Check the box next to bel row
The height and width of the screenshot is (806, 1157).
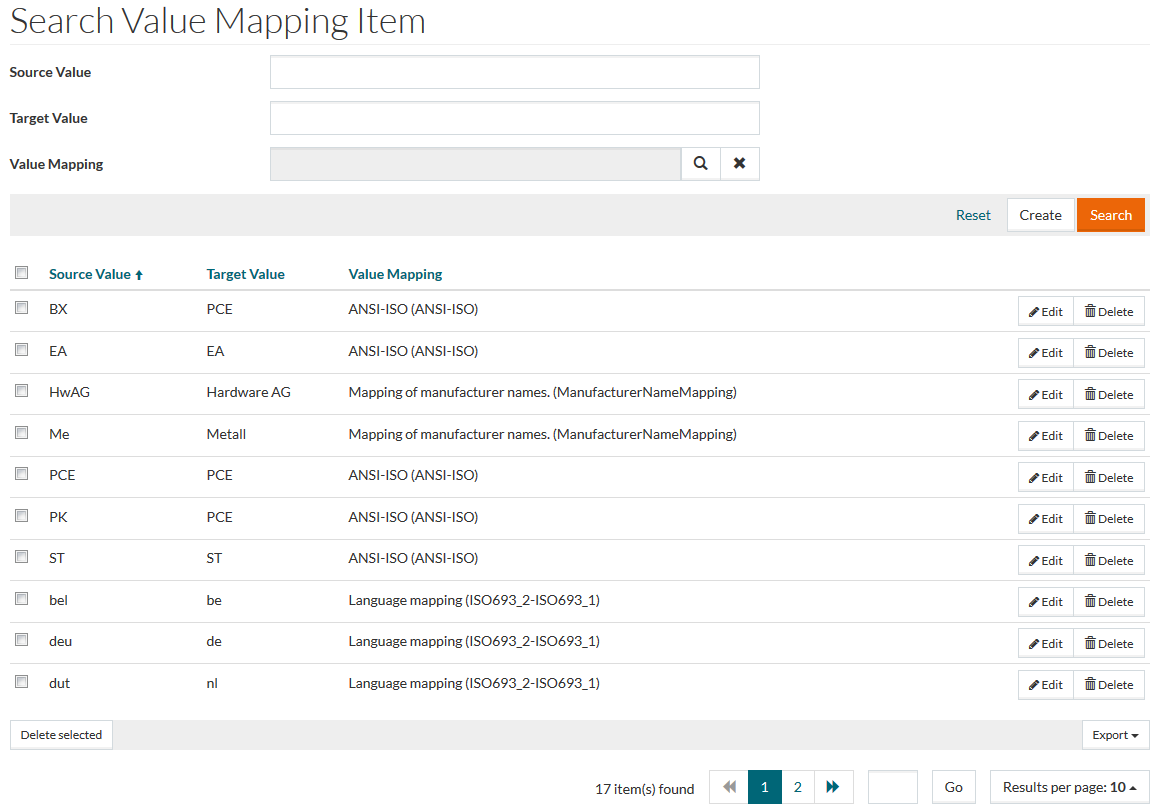tap(21, 599)
